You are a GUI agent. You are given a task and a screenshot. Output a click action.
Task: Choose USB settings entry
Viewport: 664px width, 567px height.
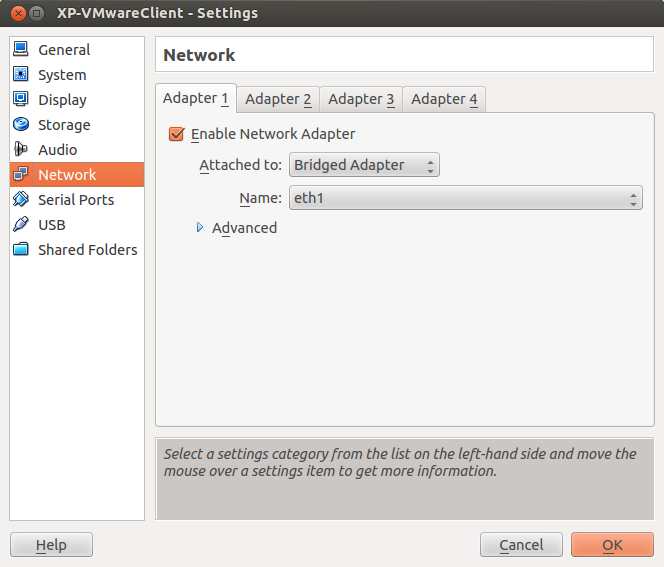77,224
